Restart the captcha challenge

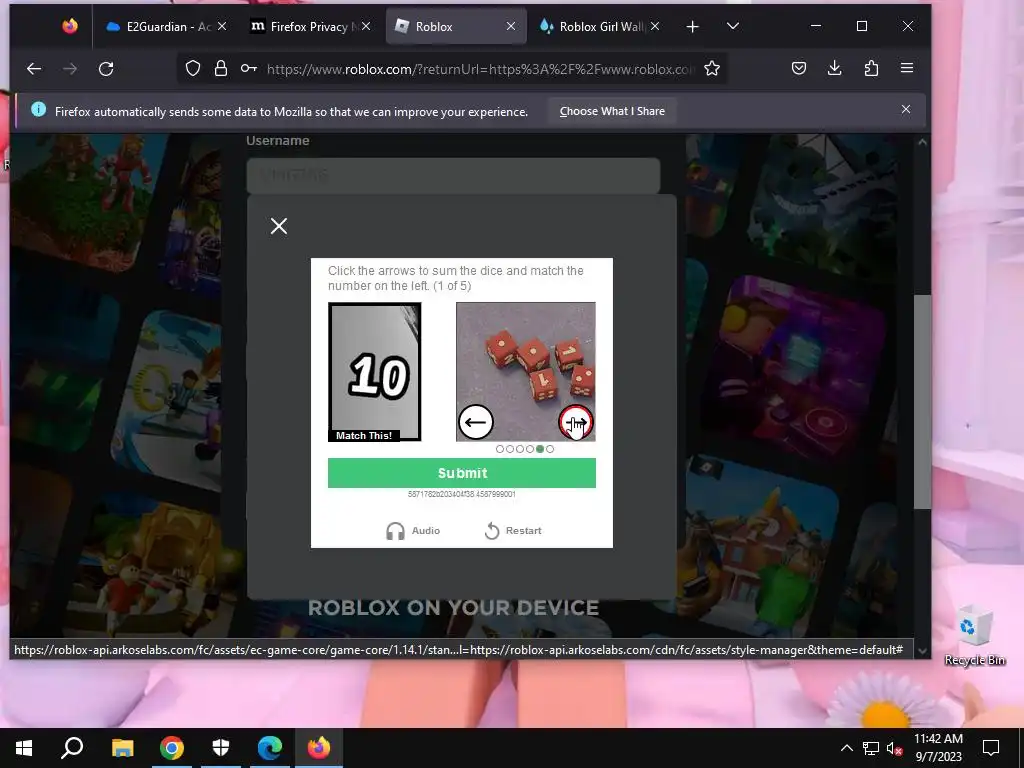(513, 531)
